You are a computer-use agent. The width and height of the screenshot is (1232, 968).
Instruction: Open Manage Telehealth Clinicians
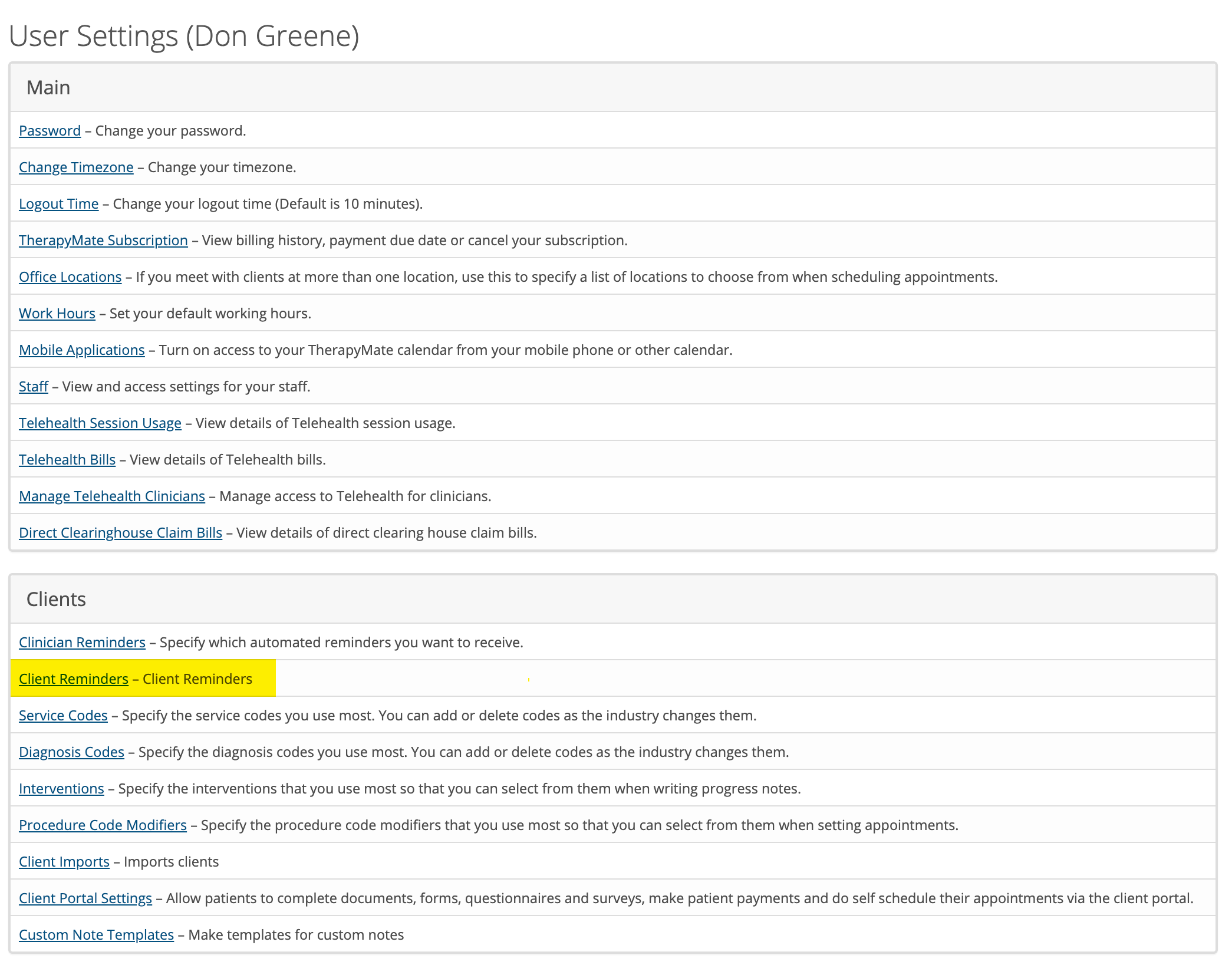111,496
